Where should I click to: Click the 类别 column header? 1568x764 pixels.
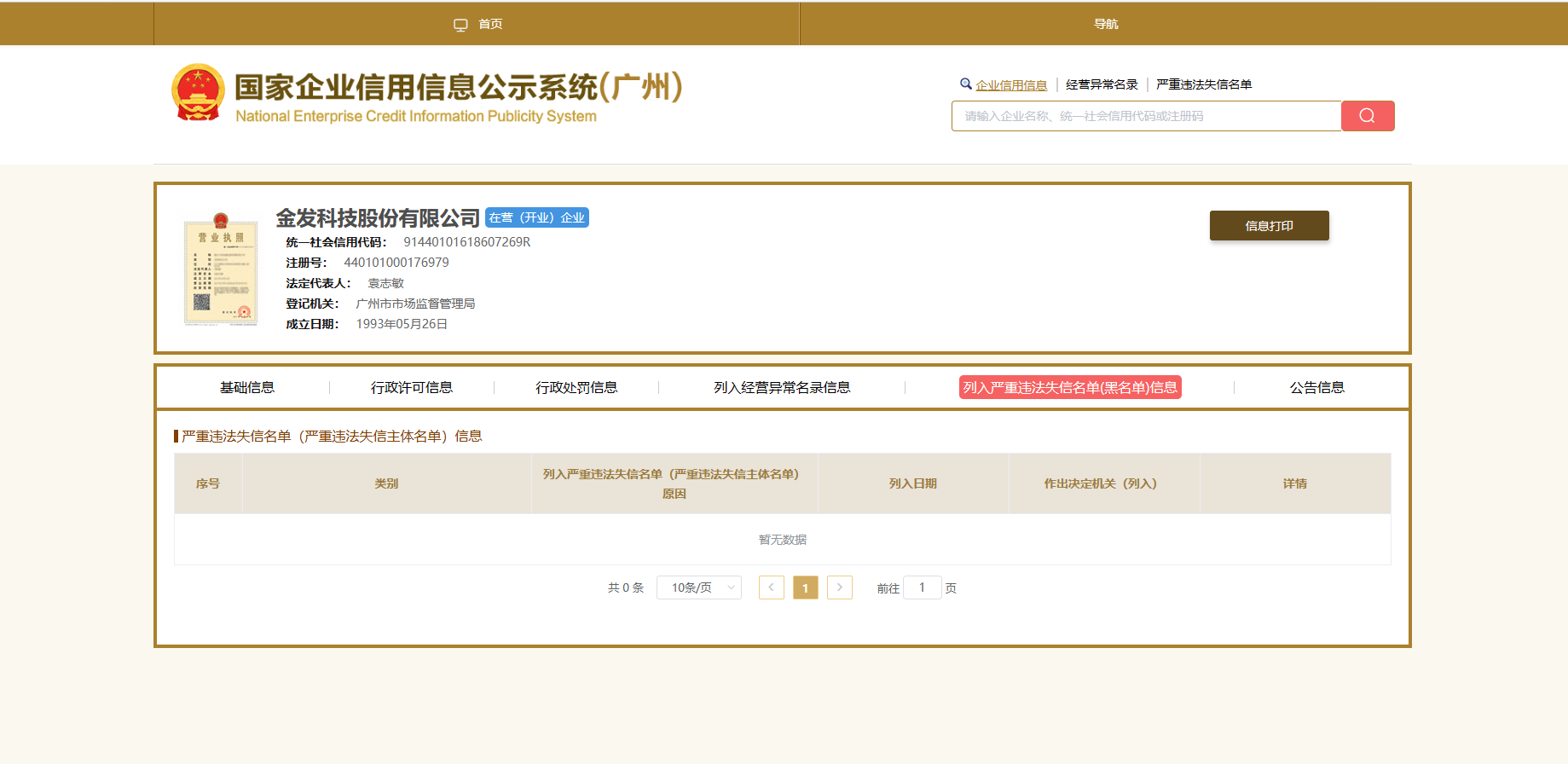point(386,483)
